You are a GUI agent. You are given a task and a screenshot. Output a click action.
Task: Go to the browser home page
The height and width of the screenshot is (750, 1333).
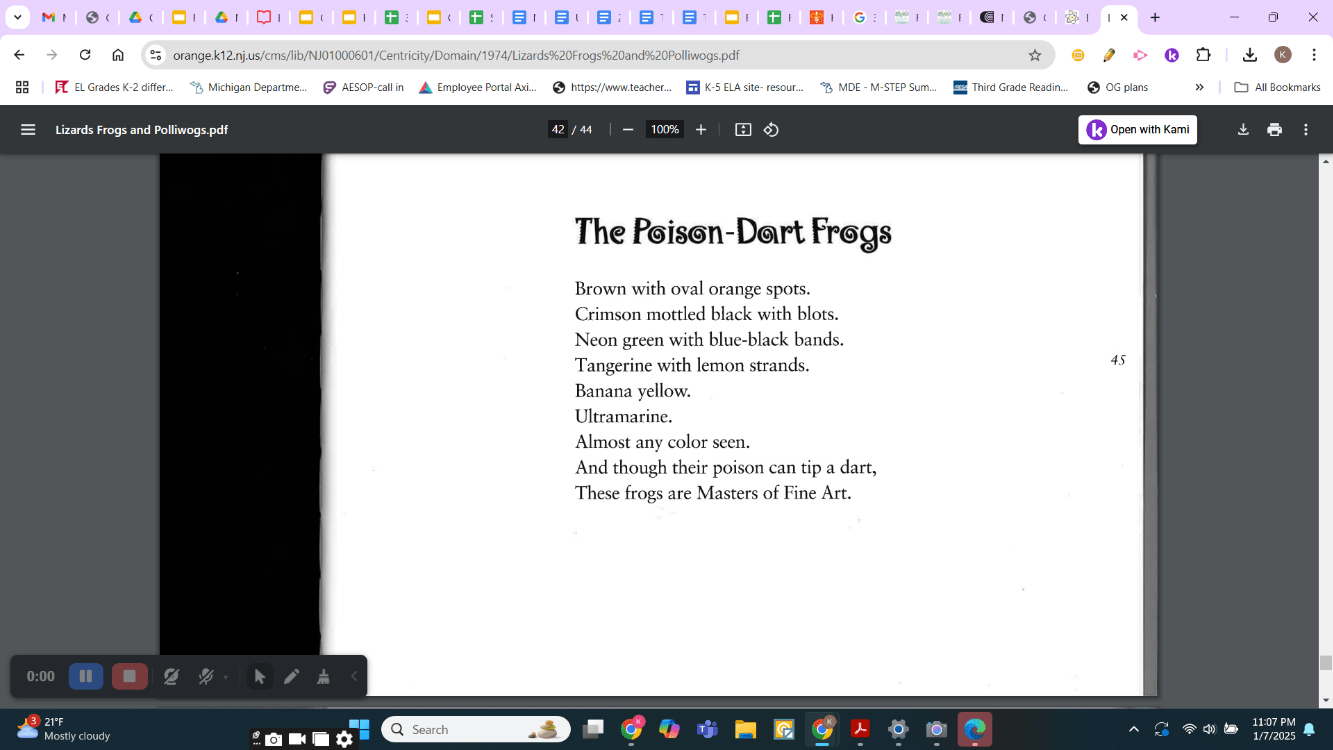click(118, 55)
